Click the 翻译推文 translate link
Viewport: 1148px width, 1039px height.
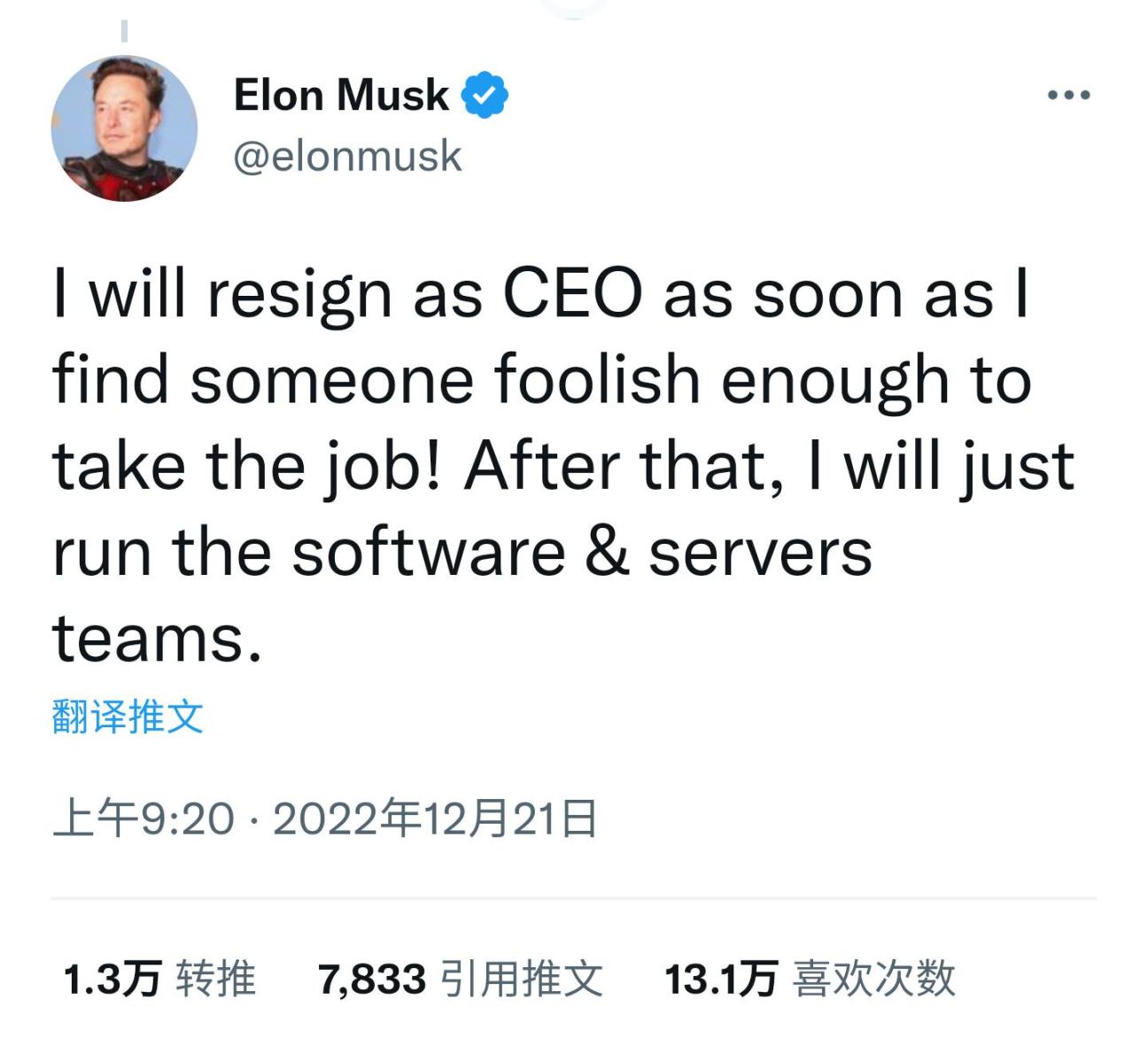pos(128,717)
